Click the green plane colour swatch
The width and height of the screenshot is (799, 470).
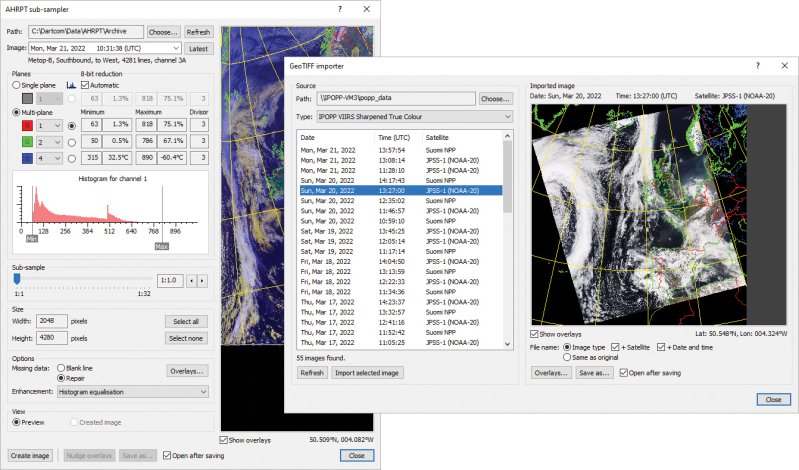tap(28, 142)
